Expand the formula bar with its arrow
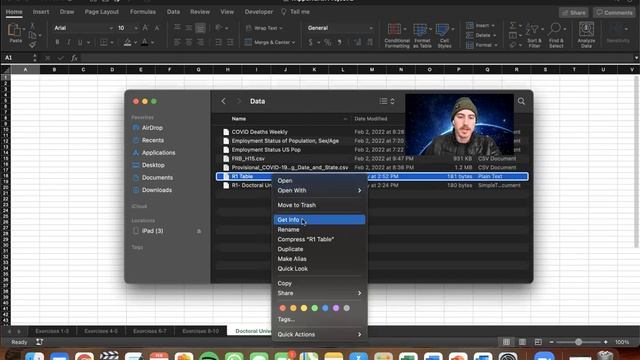 point(636,58)
